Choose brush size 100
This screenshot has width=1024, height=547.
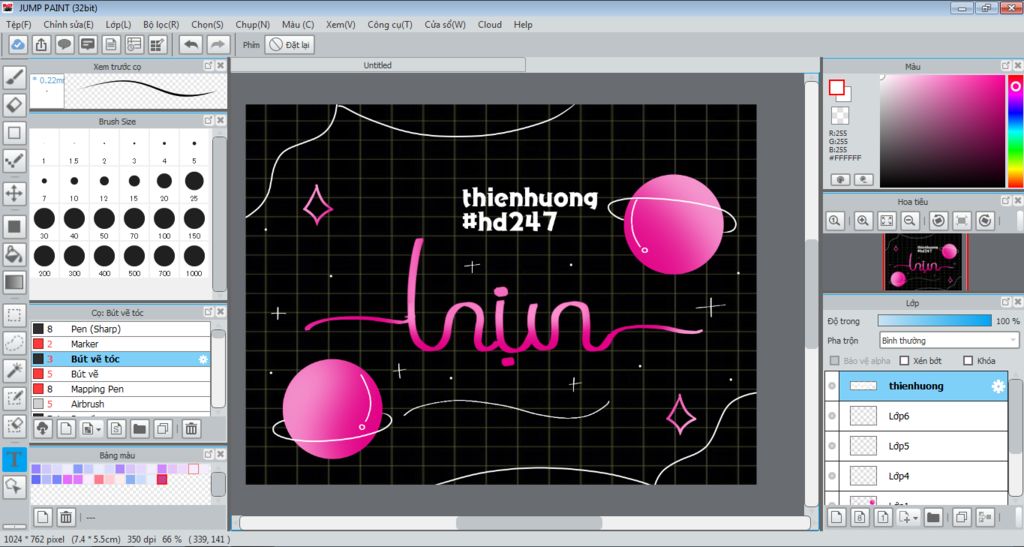click(164, 223)
